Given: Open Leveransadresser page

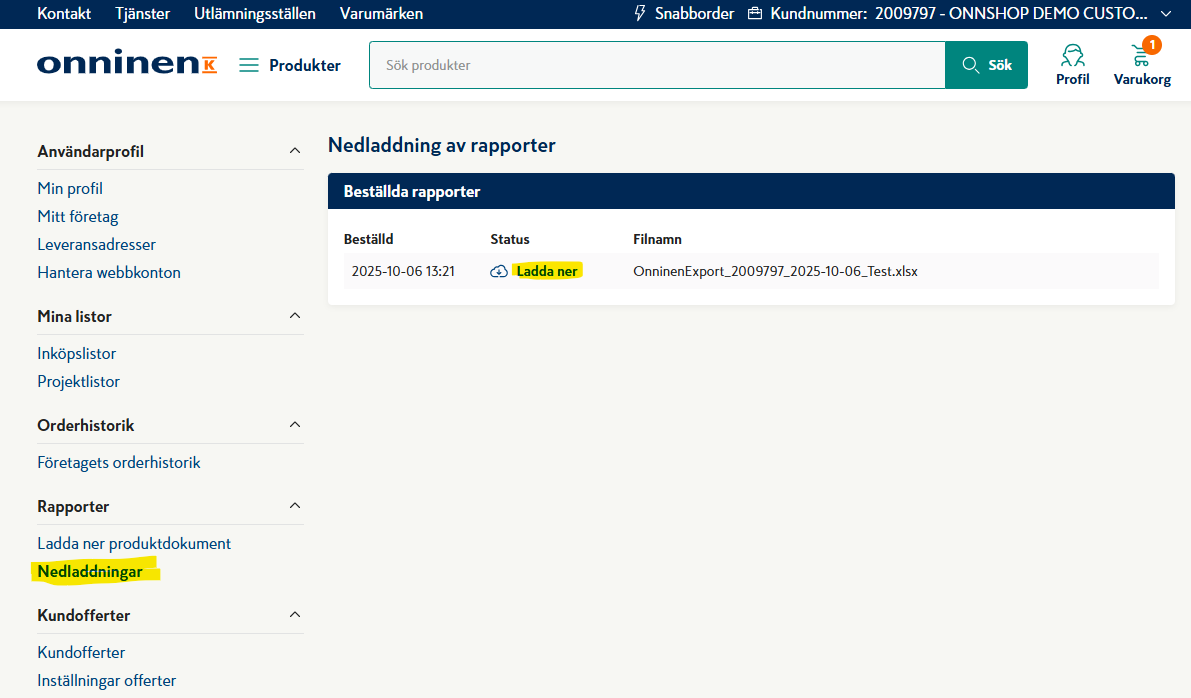Looking at the screenshot, I should pos(96,245).
